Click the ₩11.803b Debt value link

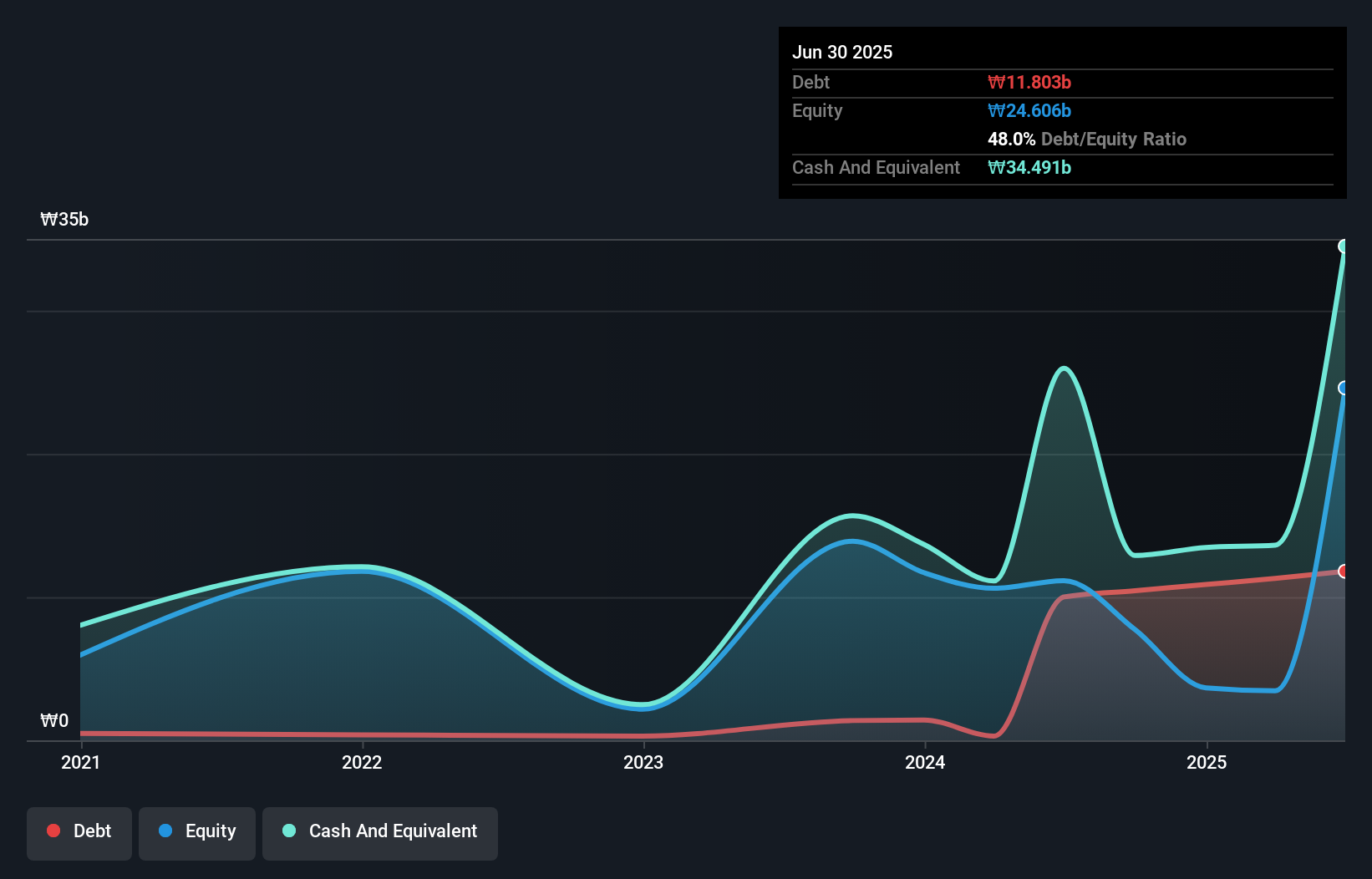(1029, 82)
